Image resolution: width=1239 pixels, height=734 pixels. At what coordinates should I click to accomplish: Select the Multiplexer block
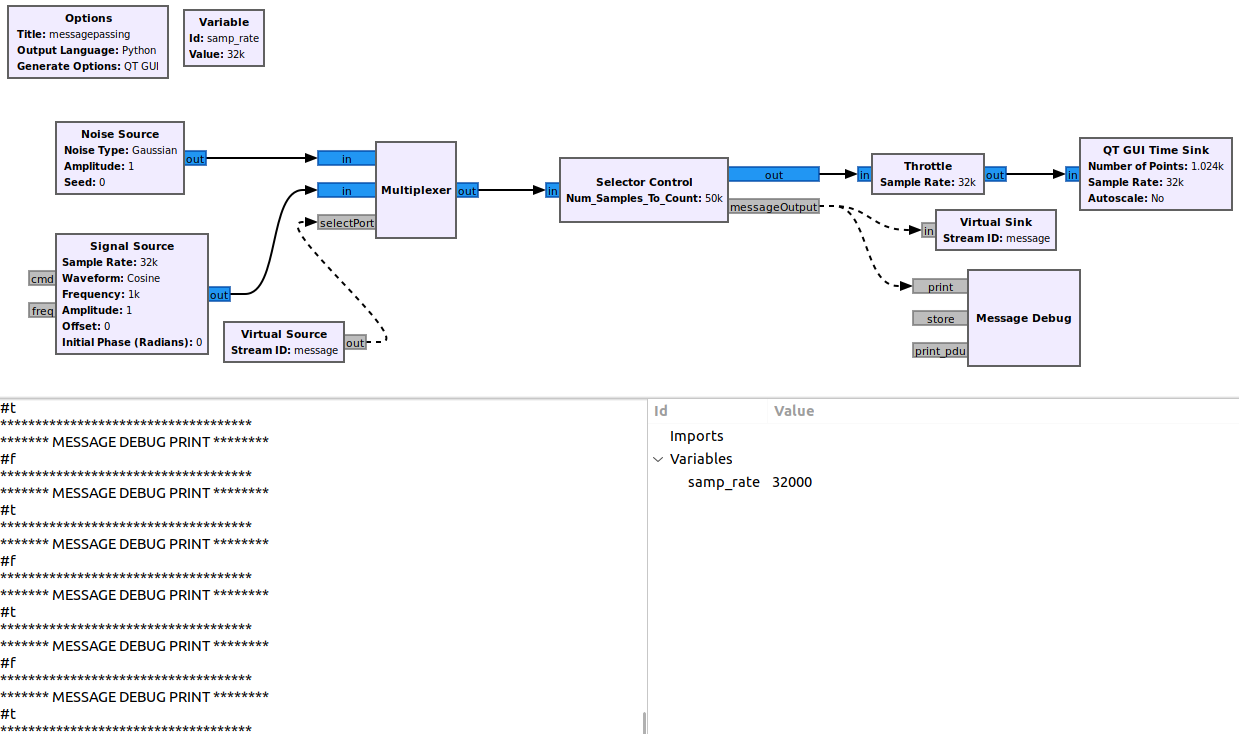pos(416,191)
